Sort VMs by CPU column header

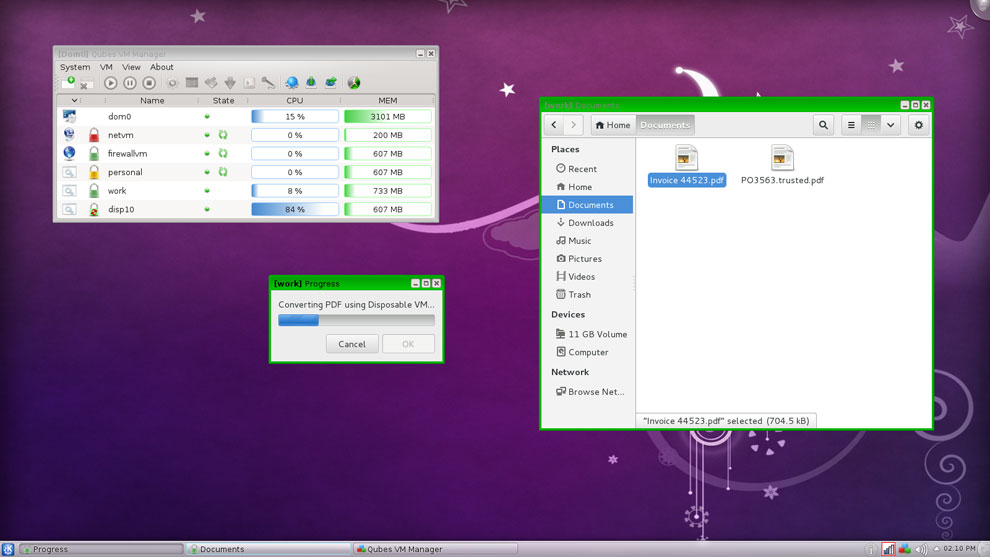(x=295, y=100)
